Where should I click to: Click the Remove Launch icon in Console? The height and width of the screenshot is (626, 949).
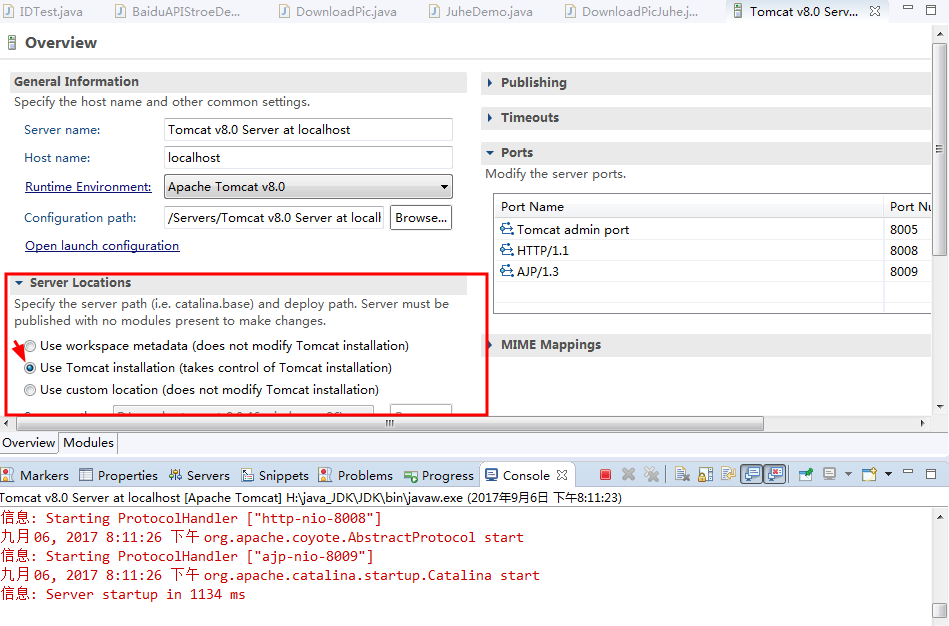click(x=628, y=475)
